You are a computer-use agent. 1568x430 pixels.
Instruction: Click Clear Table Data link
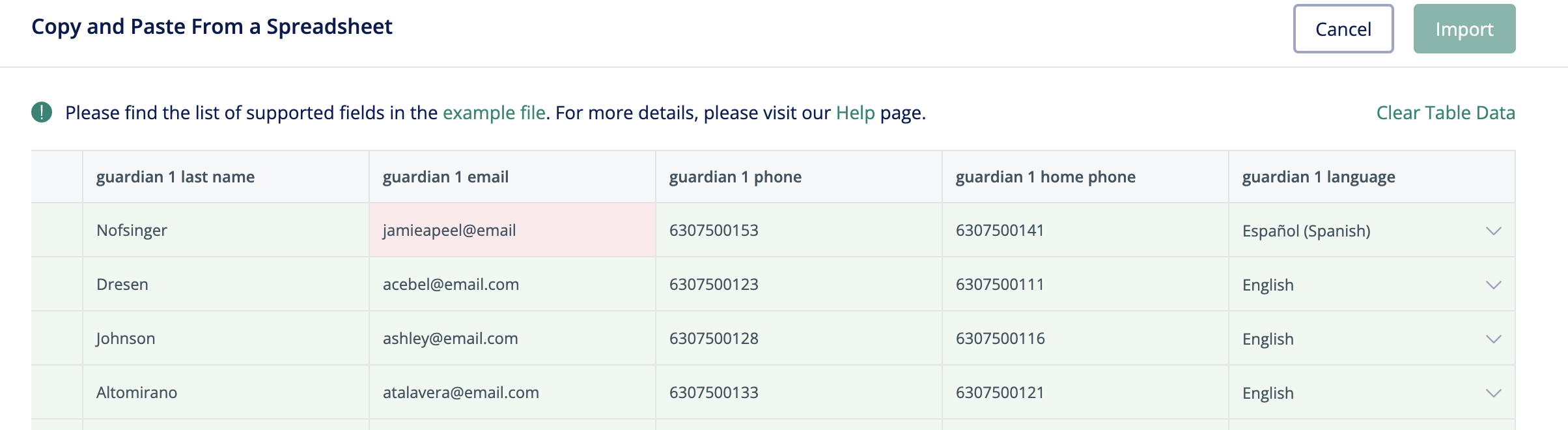pos(1445,113)
